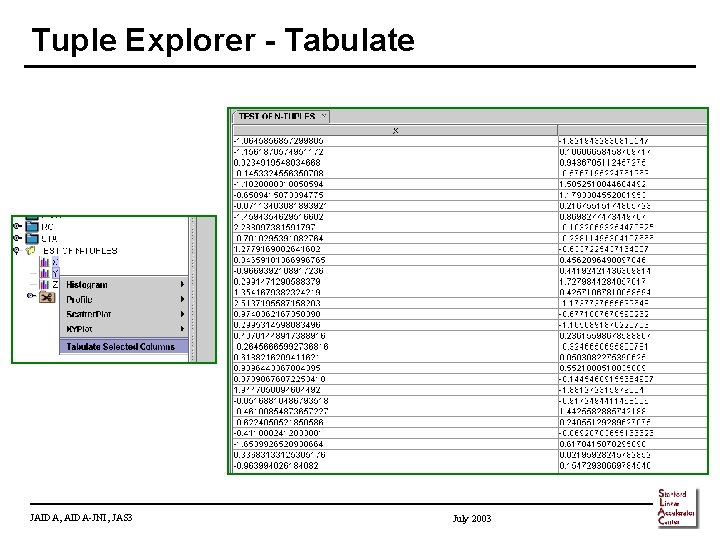Viewport: 720px width, 540px height.
Task: Click the TEST OF N-TUPLES tuple icon
Action: 31,251
